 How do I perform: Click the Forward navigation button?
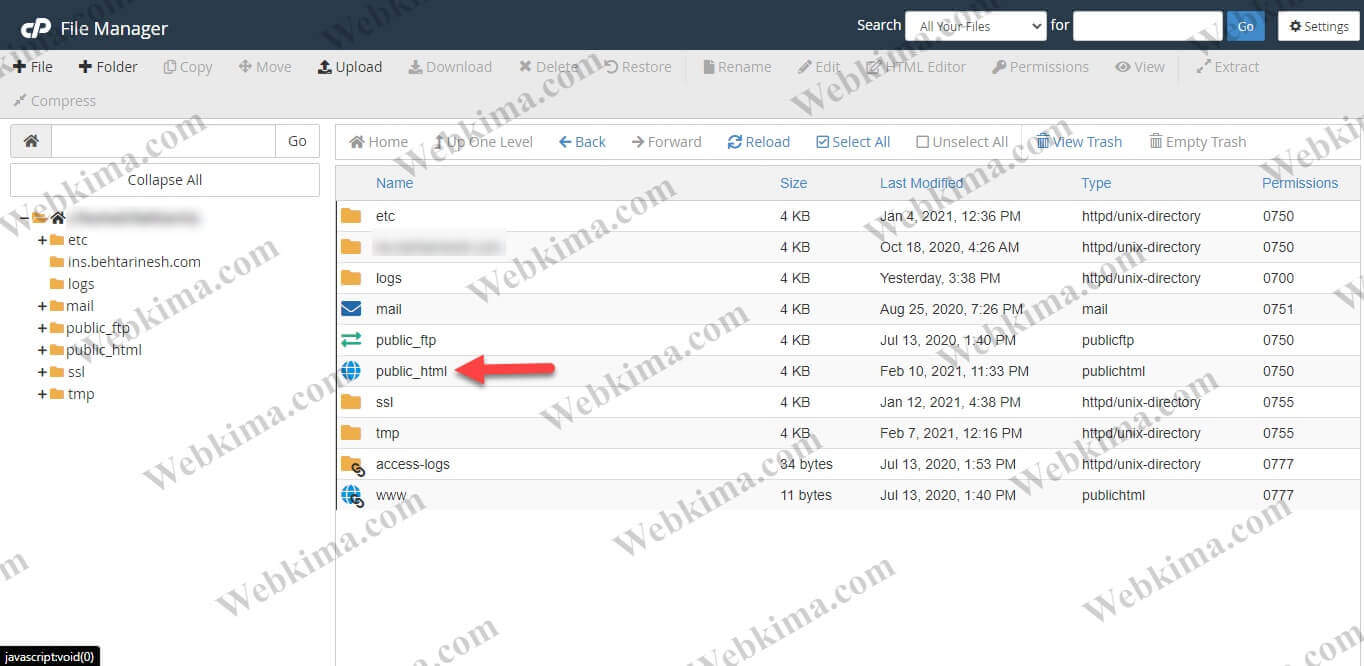[667, 142]
